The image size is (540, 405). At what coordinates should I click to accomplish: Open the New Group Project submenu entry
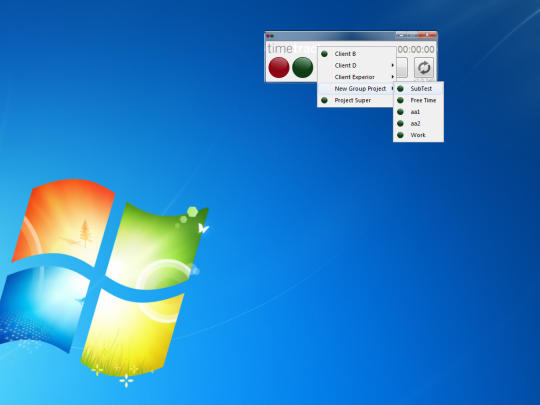[x=356, y=89]
